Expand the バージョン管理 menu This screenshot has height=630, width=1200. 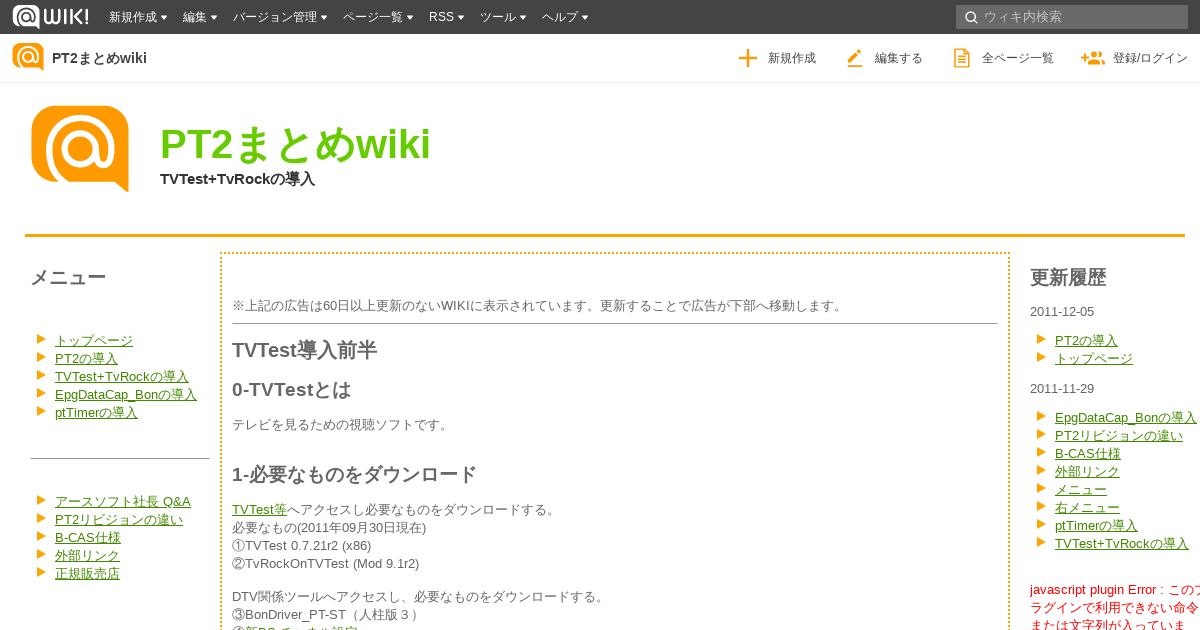pyautogui.click(x=280, y=17)
